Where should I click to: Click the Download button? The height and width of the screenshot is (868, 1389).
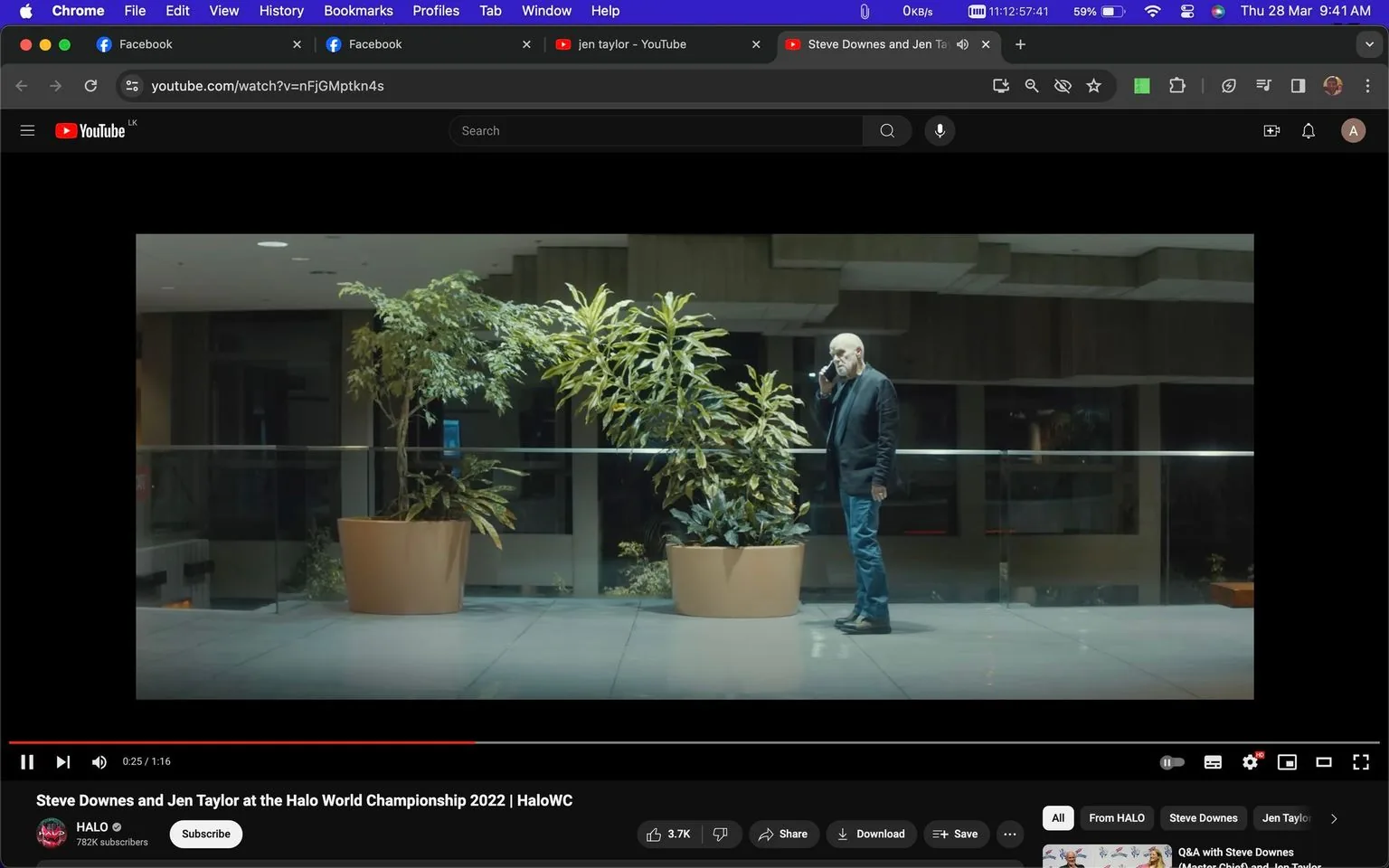tap(870, 834)
